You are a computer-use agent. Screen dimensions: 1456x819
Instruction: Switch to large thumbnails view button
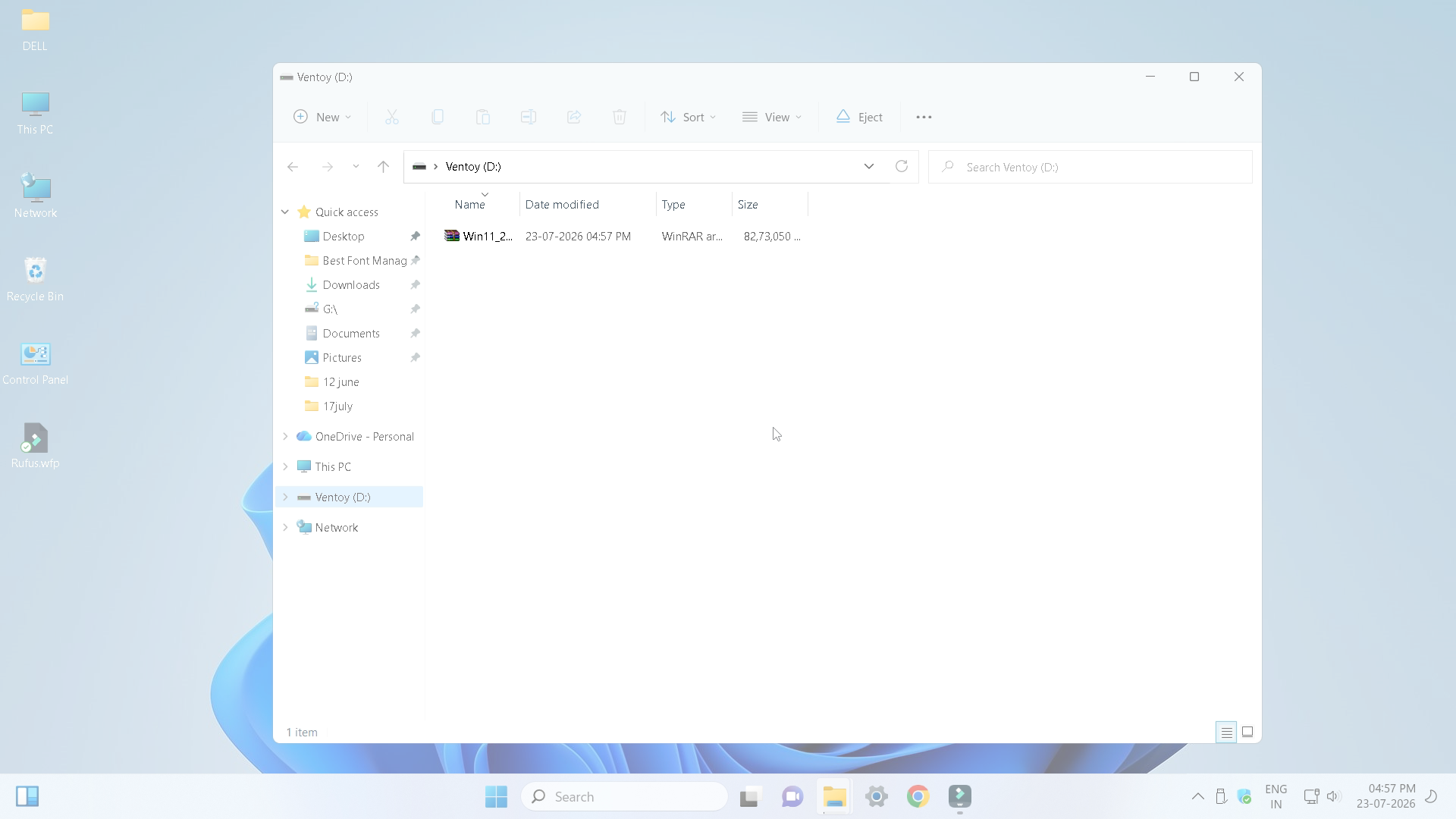1247,733
